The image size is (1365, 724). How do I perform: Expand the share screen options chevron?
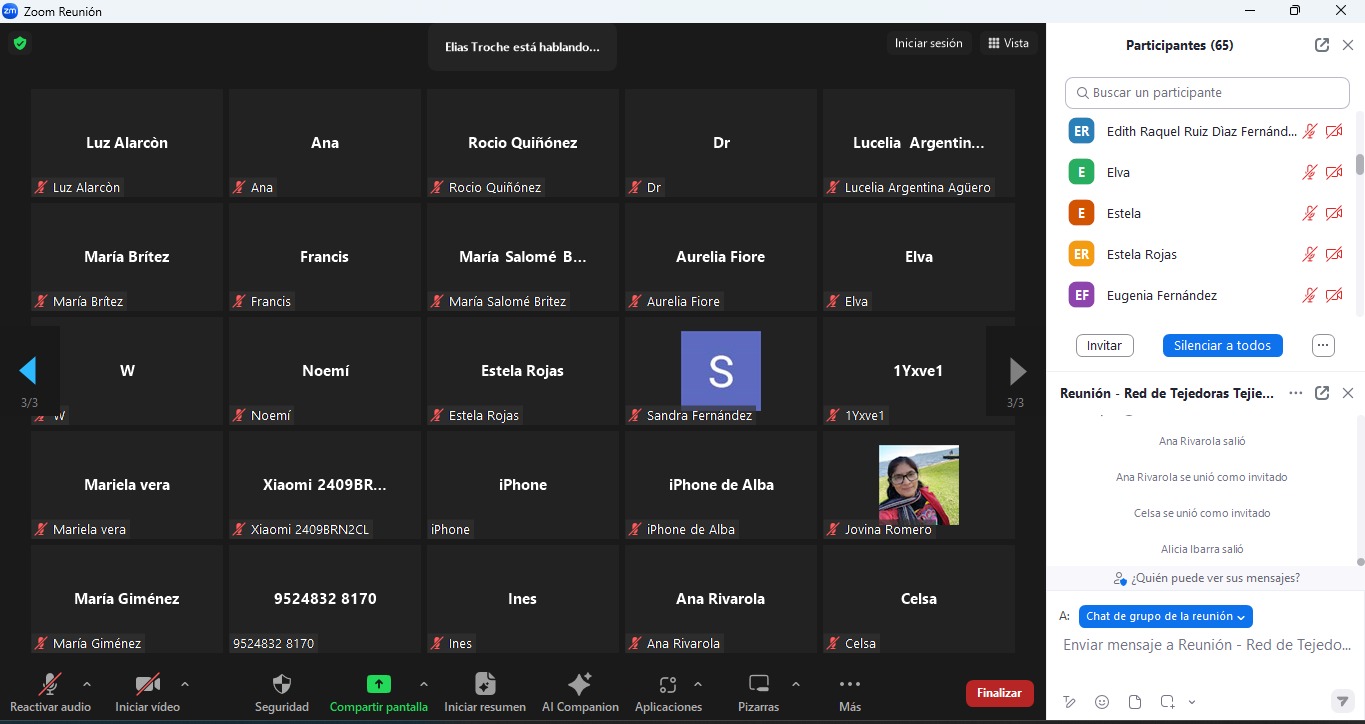point(423,684)
